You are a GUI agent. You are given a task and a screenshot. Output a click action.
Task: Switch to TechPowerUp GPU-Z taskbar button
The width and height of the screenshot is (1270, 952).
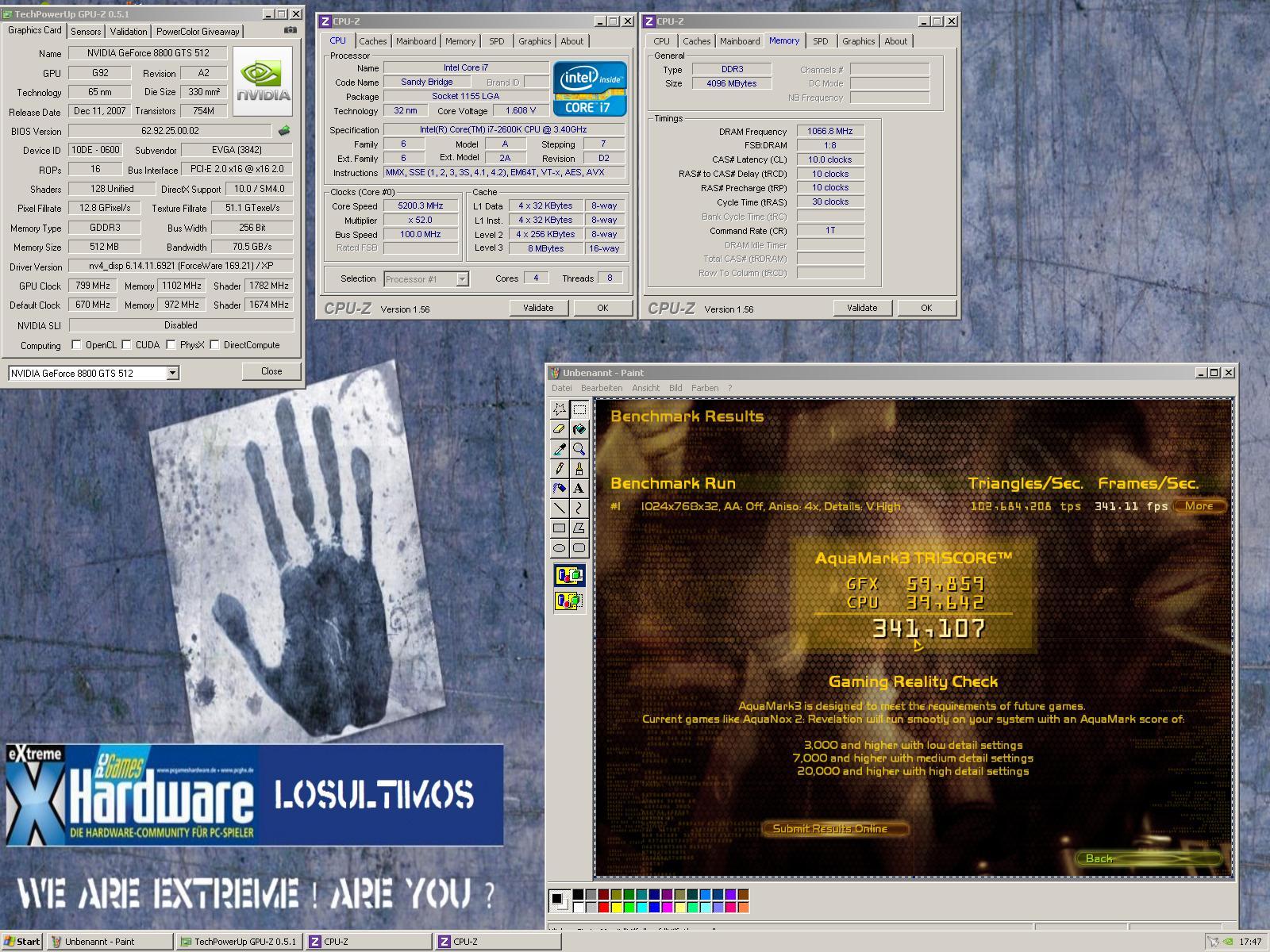tap(239, 942)
